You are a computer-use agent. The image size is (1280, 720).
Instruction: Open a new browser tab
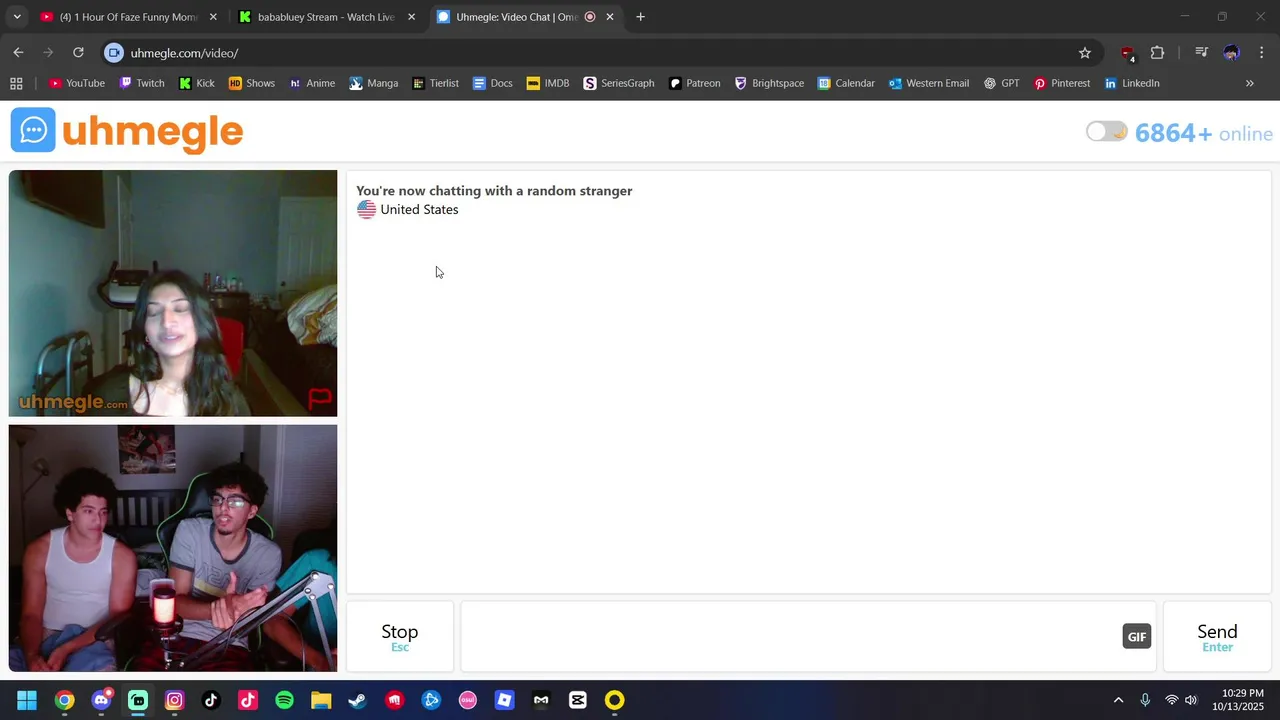pos(640,17)
